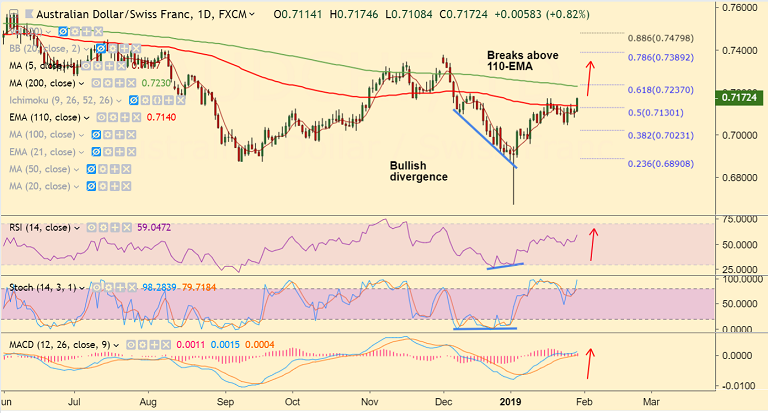Click plus icon beside RSI indicator
The width and height of the screenshot is (768, 413).
point(115,228)
